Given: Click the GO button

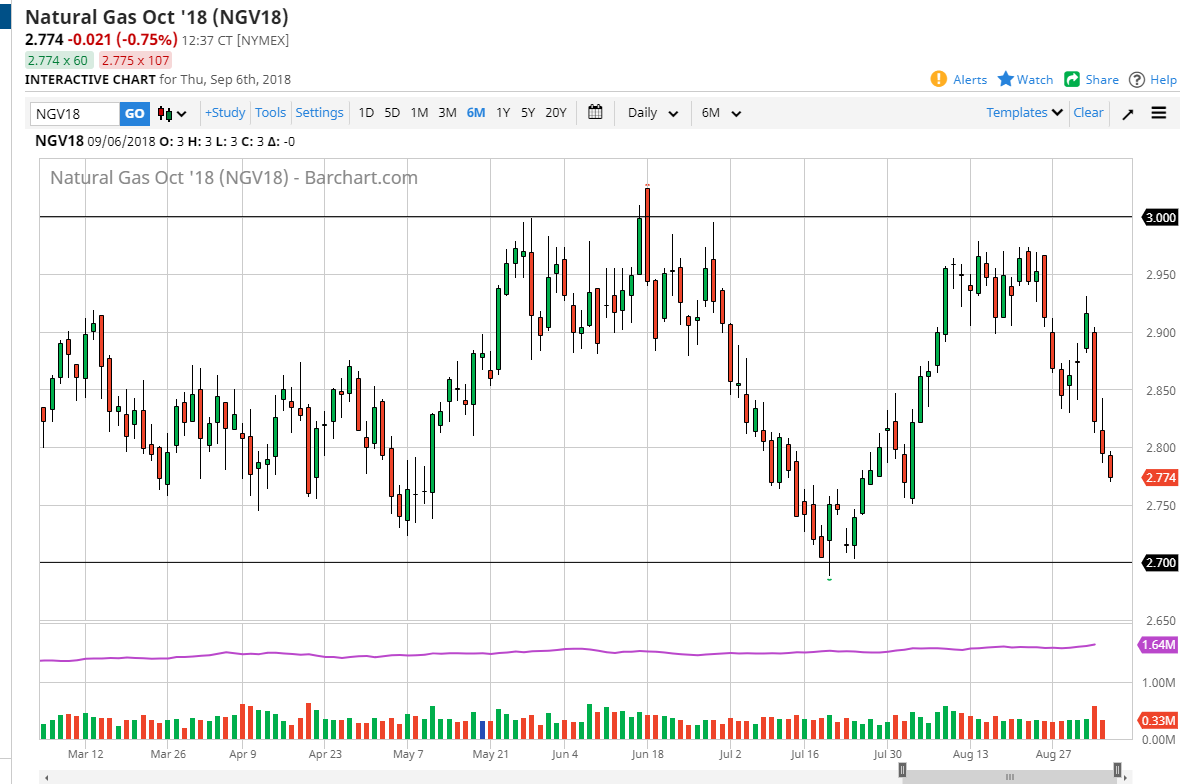Looking at the screenshot, I should point(134,113).
